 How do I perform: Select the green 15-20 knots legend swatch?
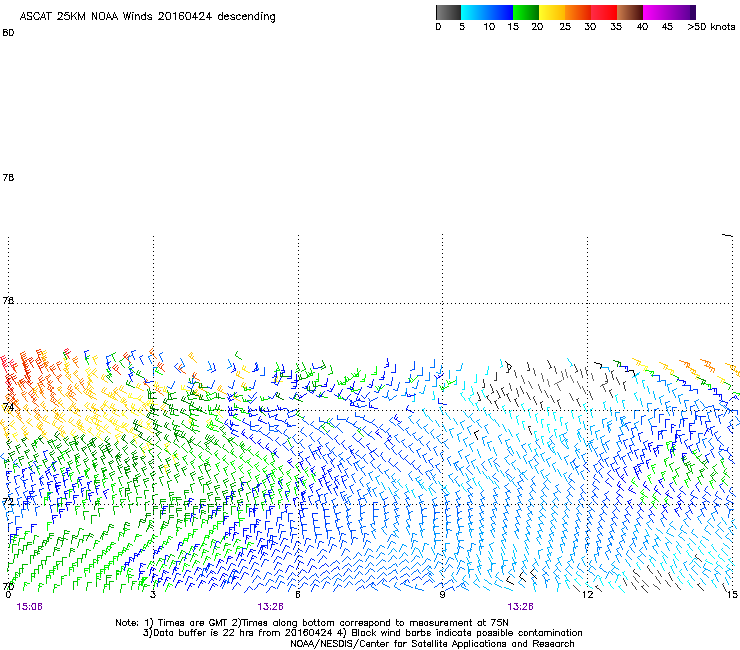pyautogui.click(x=526, y=12)
